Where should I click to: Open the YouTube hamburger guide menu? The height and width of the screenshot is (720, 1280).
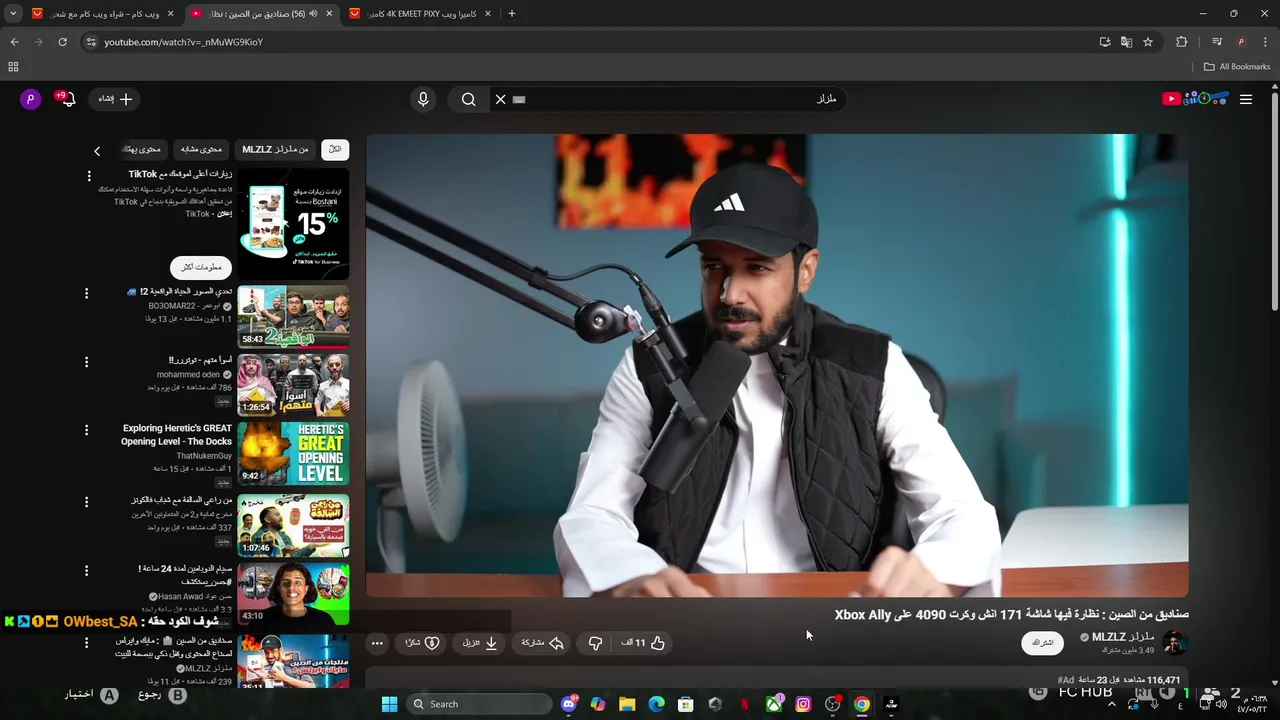pos(1246,99)
